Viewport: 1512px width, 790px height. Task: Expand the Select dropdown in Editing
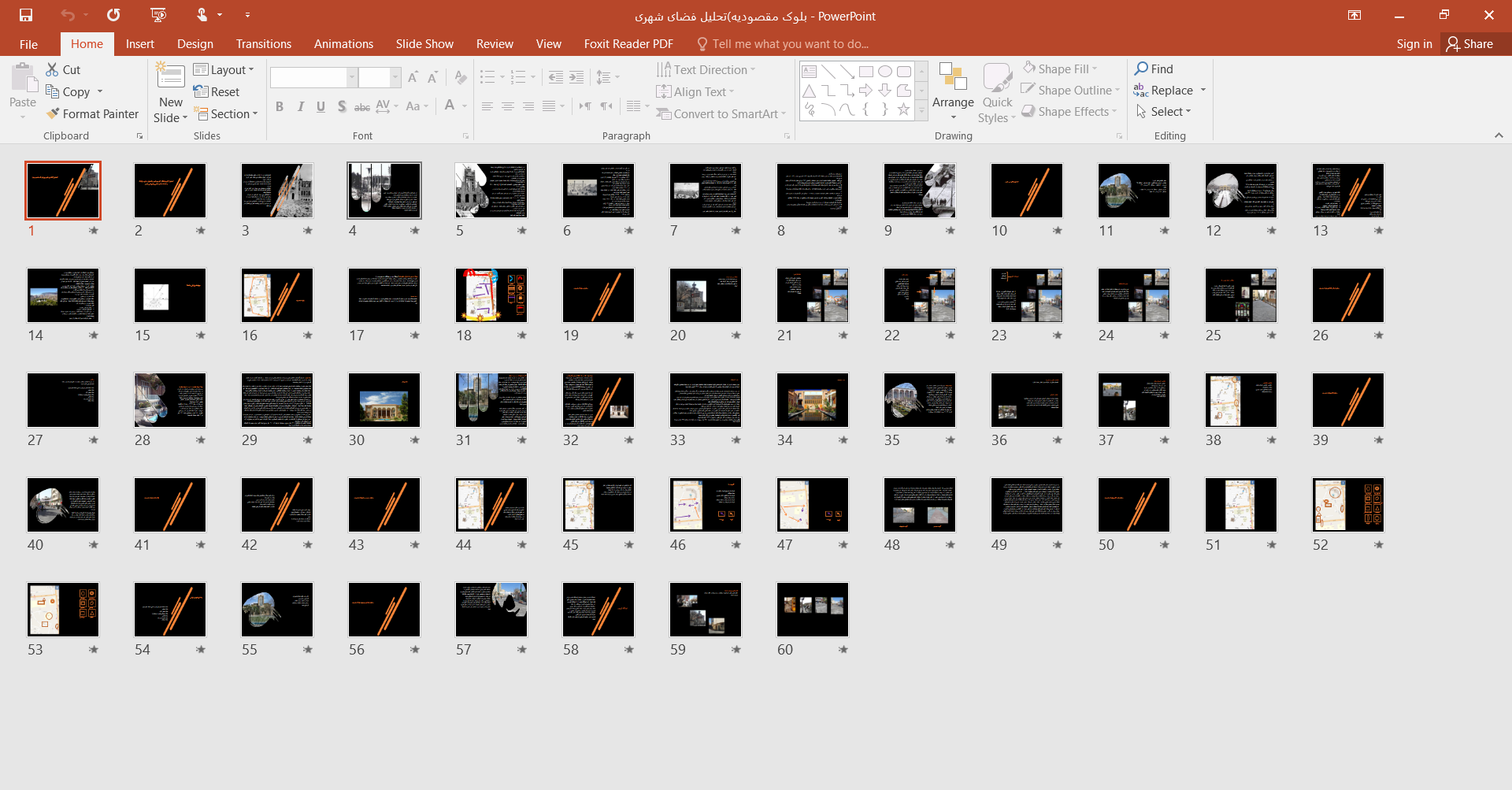click(1164, 112)
